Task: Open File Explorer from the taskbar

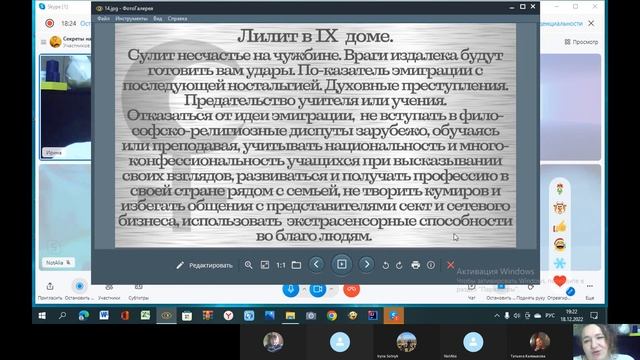Action: (290, 316)
